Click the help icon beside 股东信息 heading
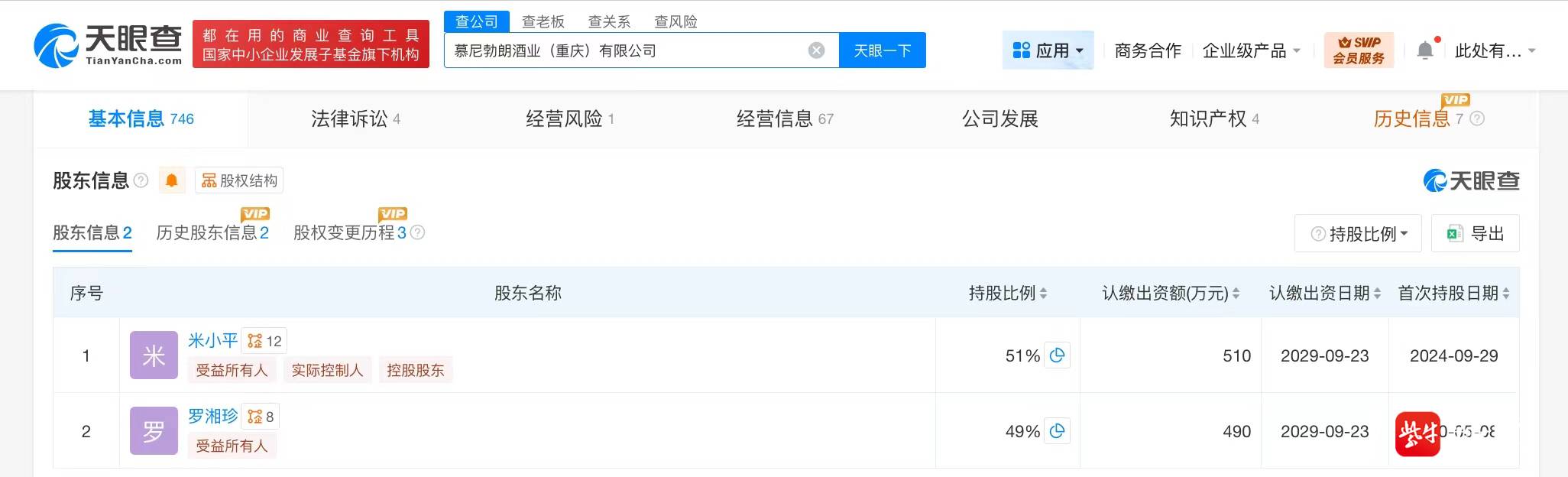 click(141, 180)
